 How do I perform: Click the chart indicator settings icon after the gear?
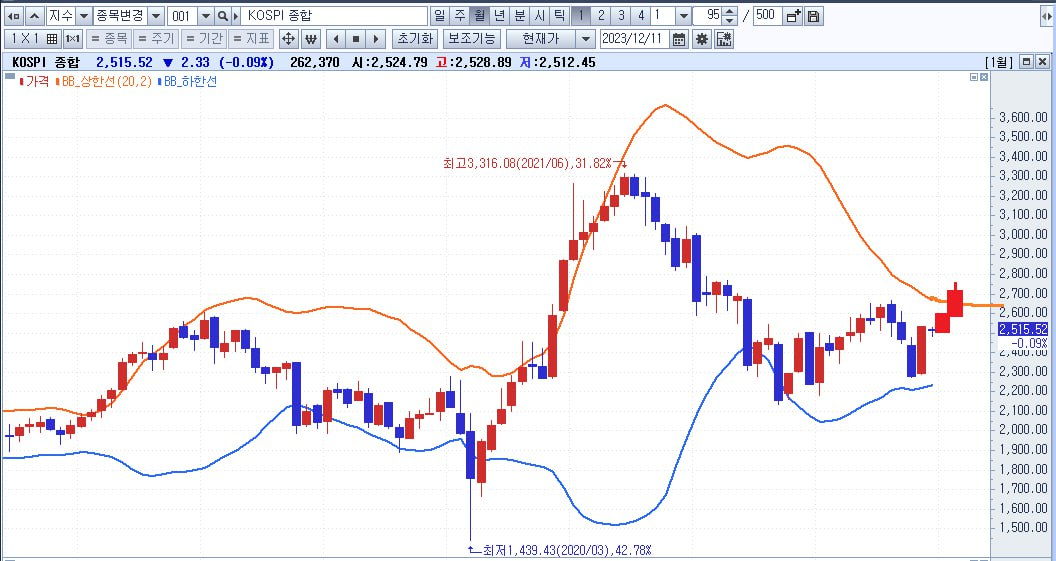(x=724, y=39)
